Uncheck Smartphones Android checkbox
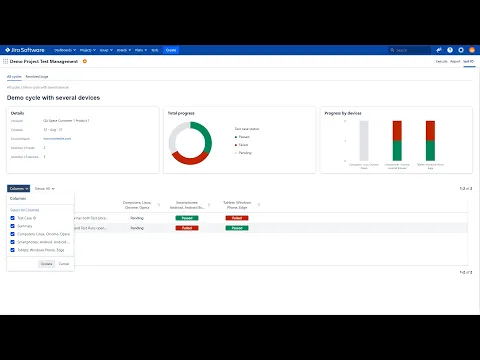The image size is (480, 360). click(12, 242)
